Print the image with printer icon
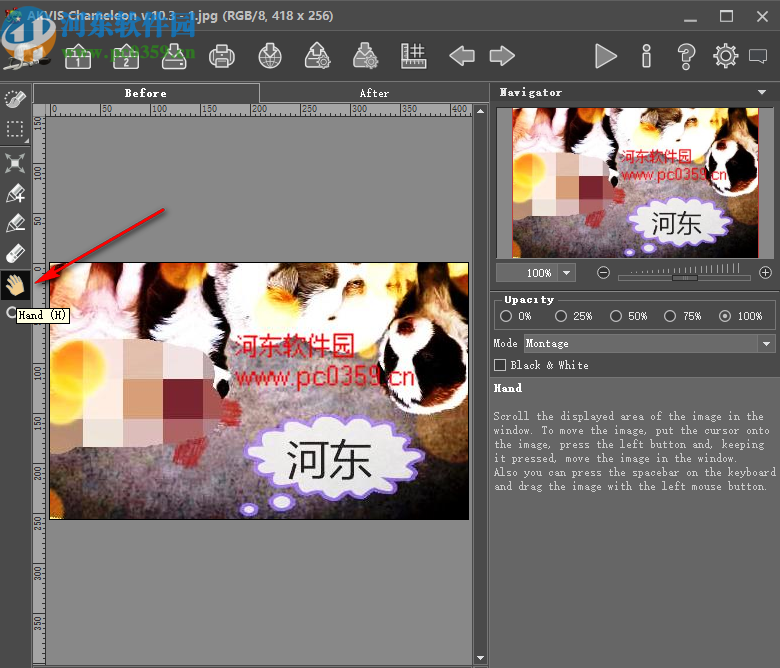 [x=222, y=56]
